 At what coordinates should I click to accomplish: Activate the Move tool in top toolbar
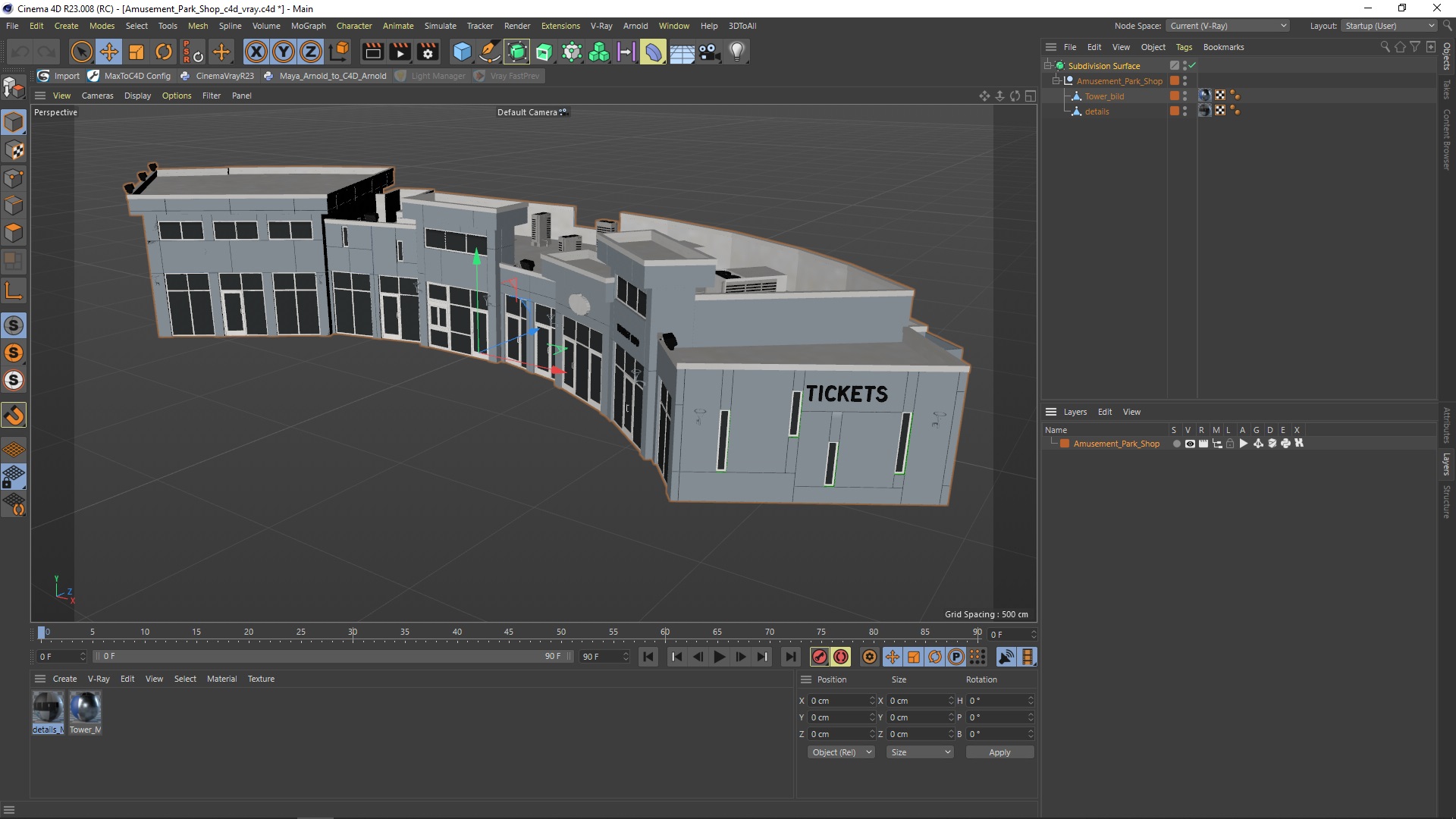tap(109, 52)
